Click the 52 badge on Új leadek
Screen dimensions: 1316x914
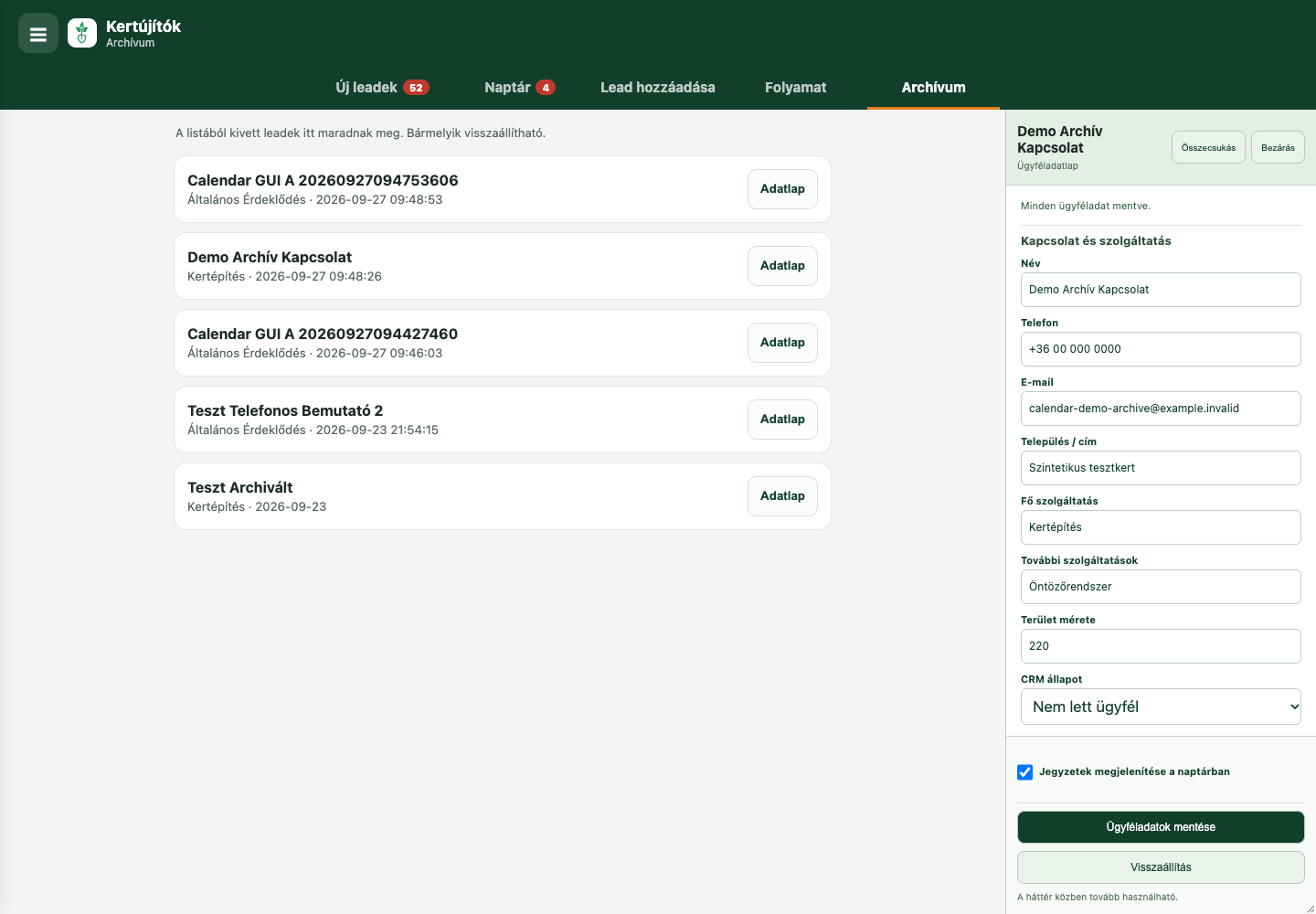[x=416, y=88]
